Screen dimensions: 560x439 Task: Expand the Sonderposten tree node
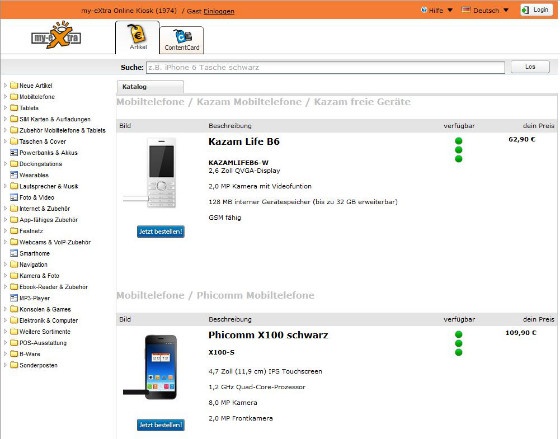point(5,365)
